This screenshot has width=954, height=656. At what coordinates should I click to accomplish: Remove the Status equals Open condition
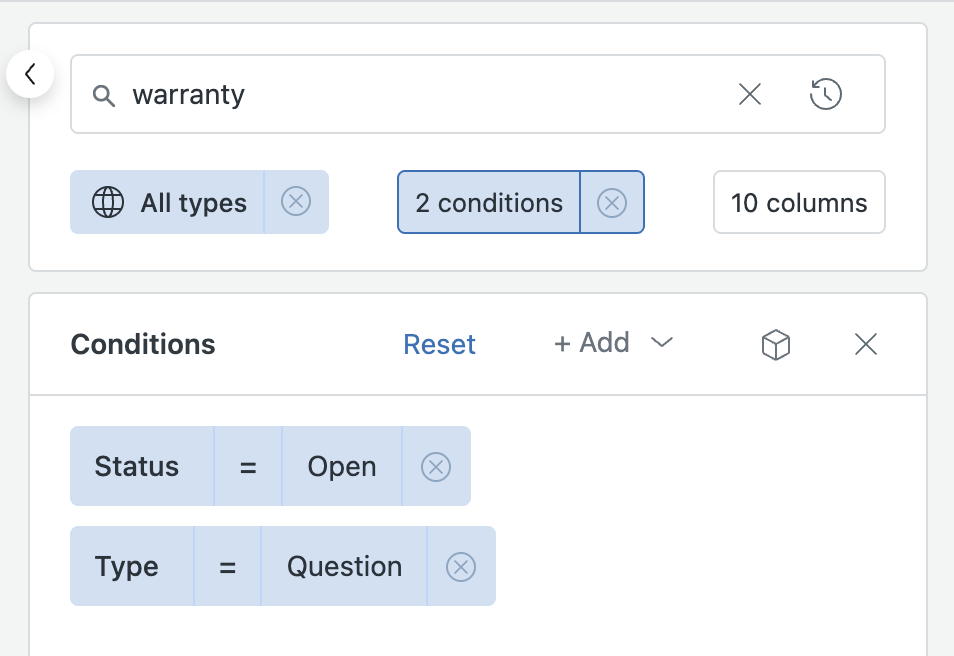point(436,467)
